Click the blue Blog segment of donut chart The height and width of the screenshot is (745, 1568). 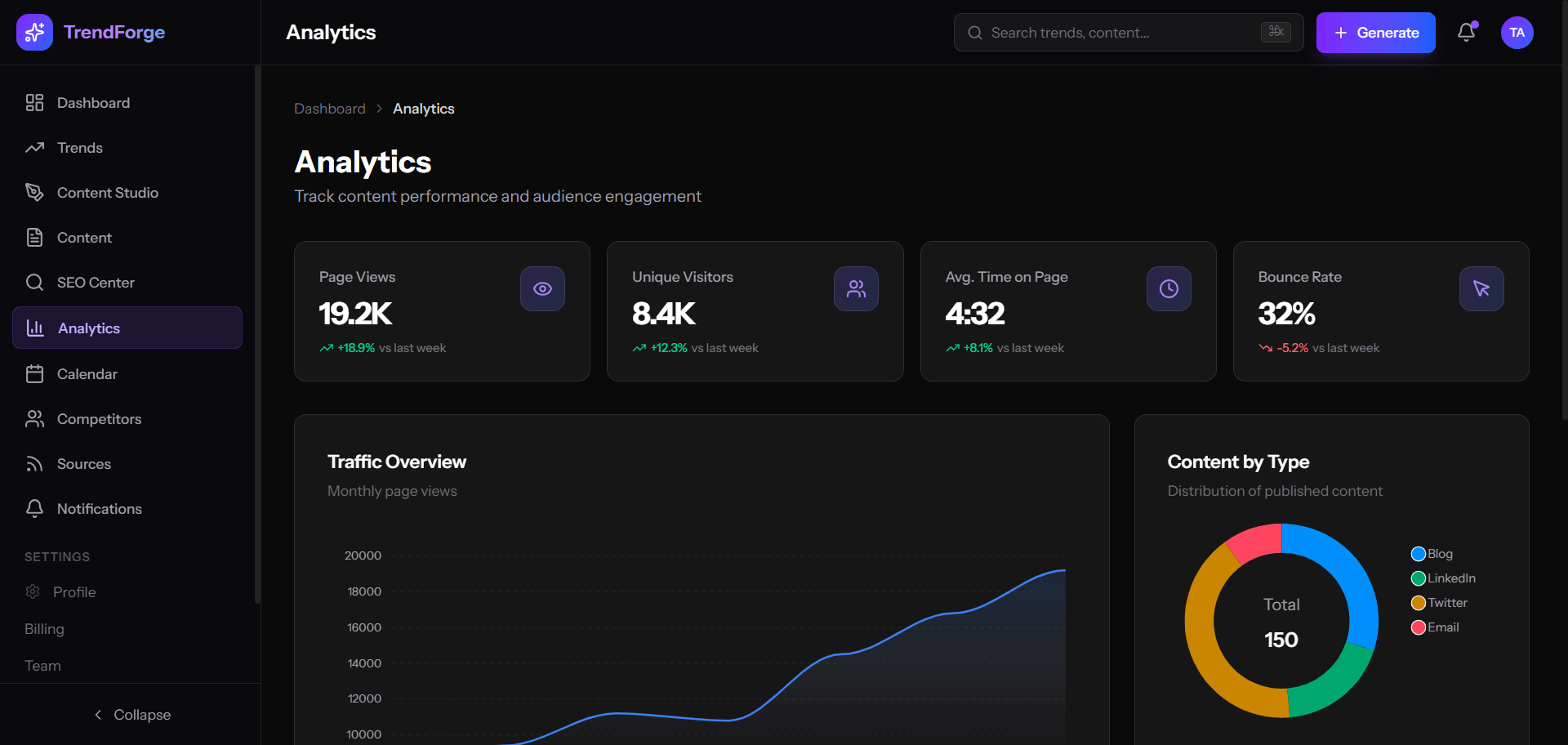click(1347, 572)
